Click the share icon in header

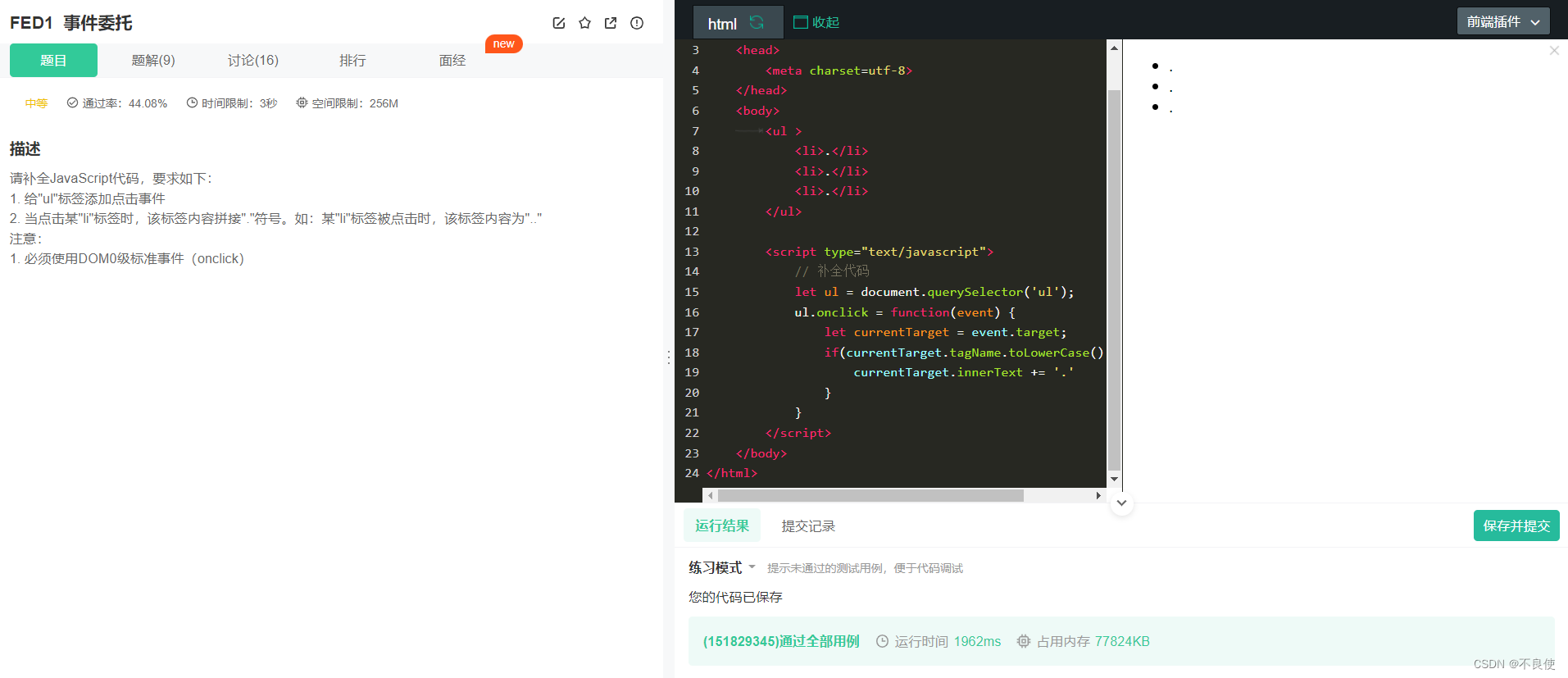(x=611, y=23)
